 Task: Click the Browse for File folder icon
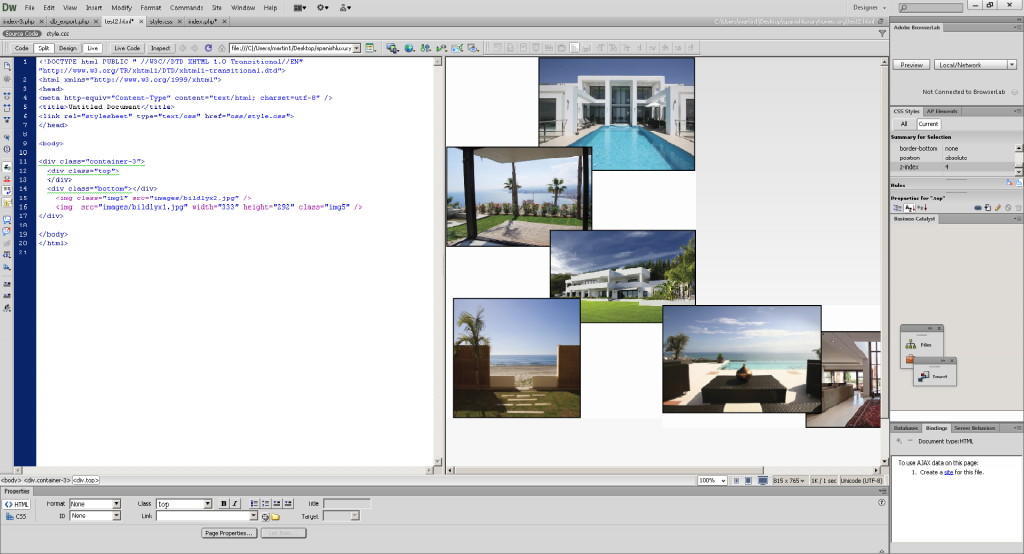(276, 517)
